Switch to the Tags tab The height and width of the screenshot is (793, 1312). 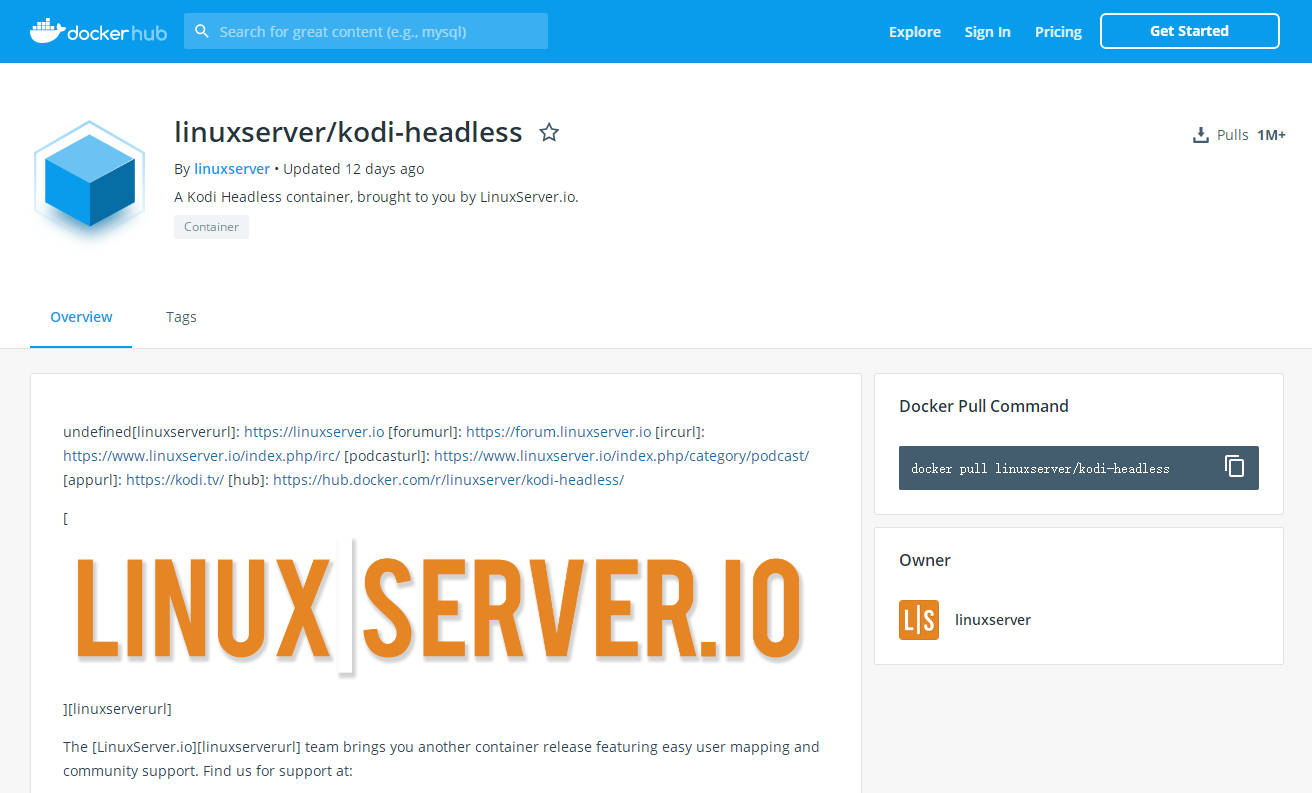pyautogui.click(x=181, y=317)
